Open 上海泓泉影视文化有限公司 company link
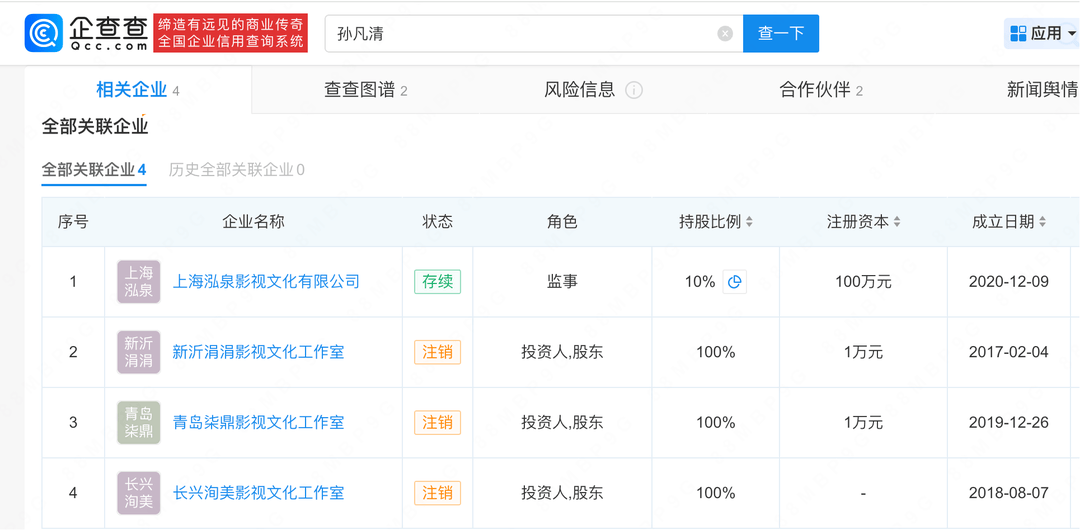1080x530 pixels. [x=266, y=282]
